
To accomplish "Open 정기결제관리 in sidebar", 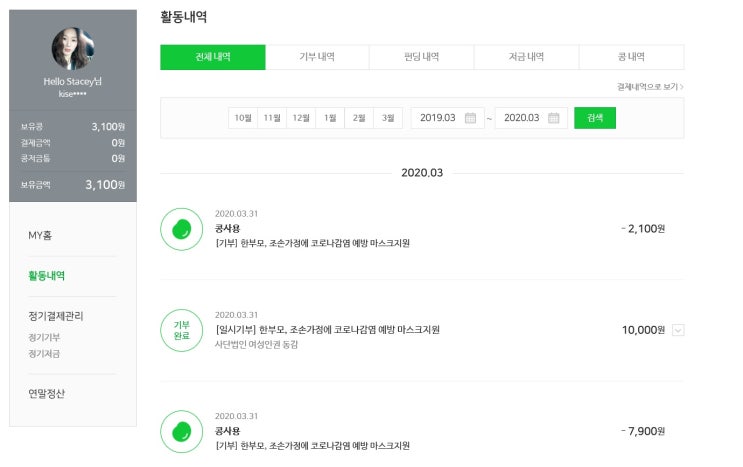I will coord(56,316).
